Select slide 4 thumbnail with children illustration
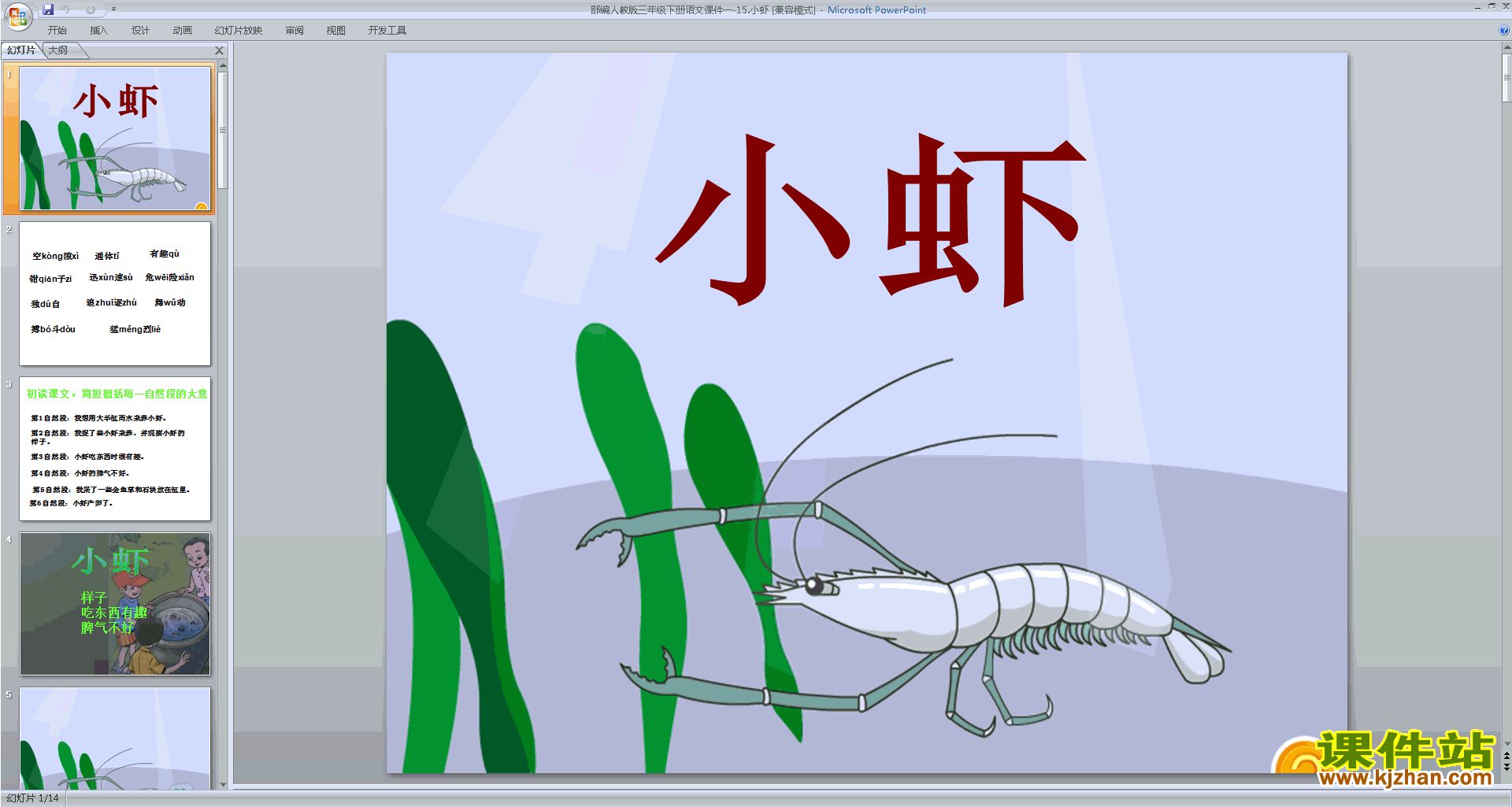The image size is (1512, 807). [115, 604]
